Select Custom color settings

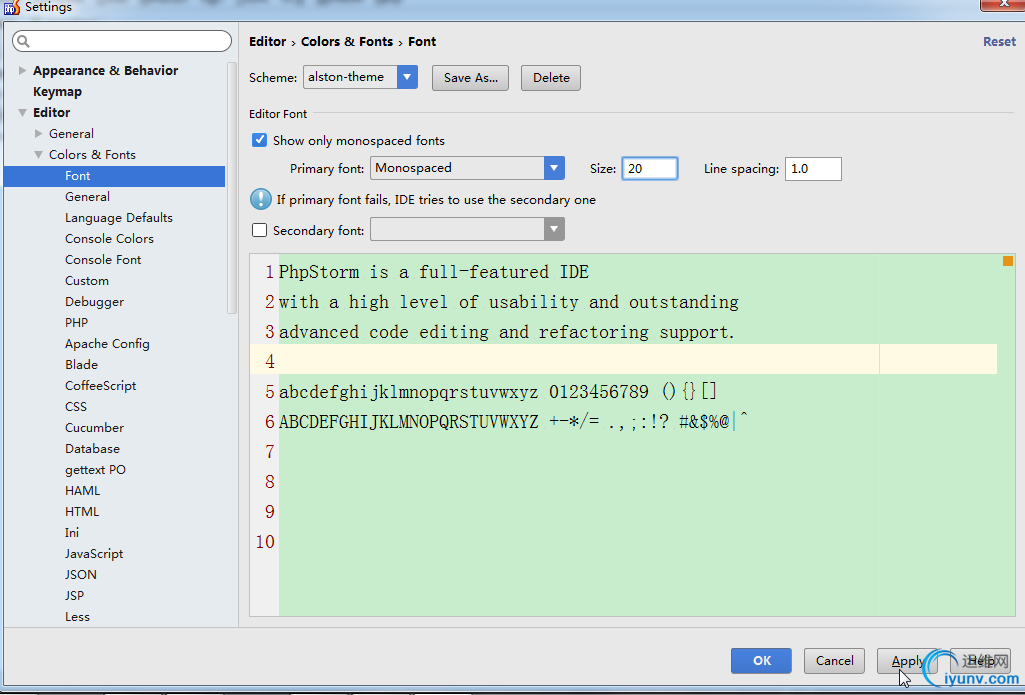87,280
